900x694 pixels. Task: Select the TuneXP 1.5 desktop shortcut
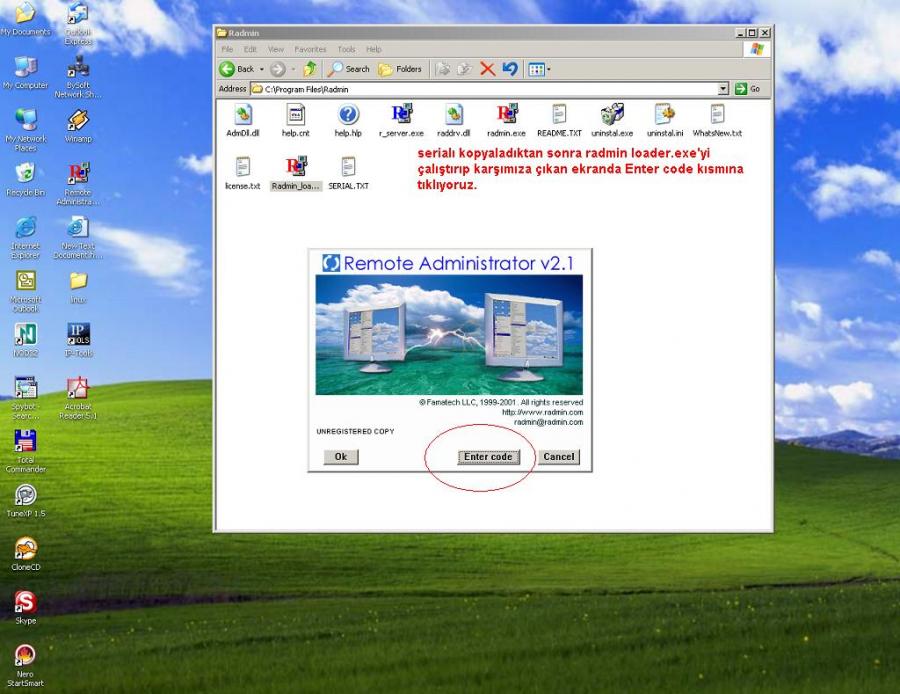pos(26,501)
